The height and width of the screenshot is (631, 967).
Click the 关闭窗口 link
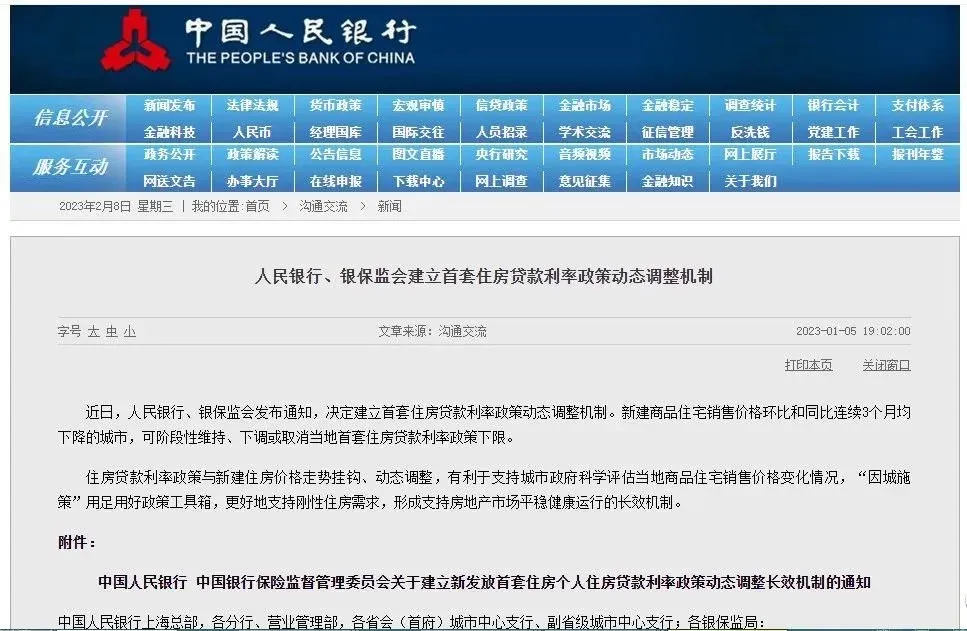886,365
